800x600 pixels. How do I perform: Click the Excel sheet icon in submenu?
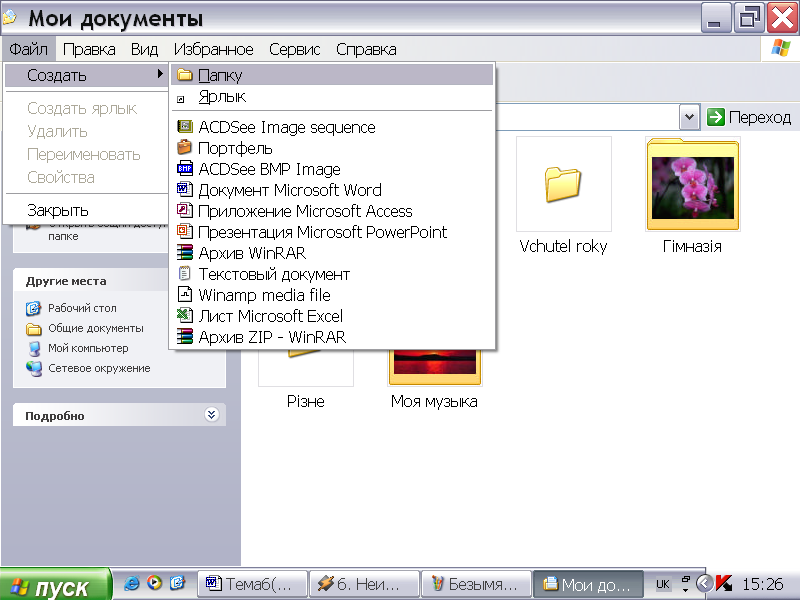coord(185,315)
